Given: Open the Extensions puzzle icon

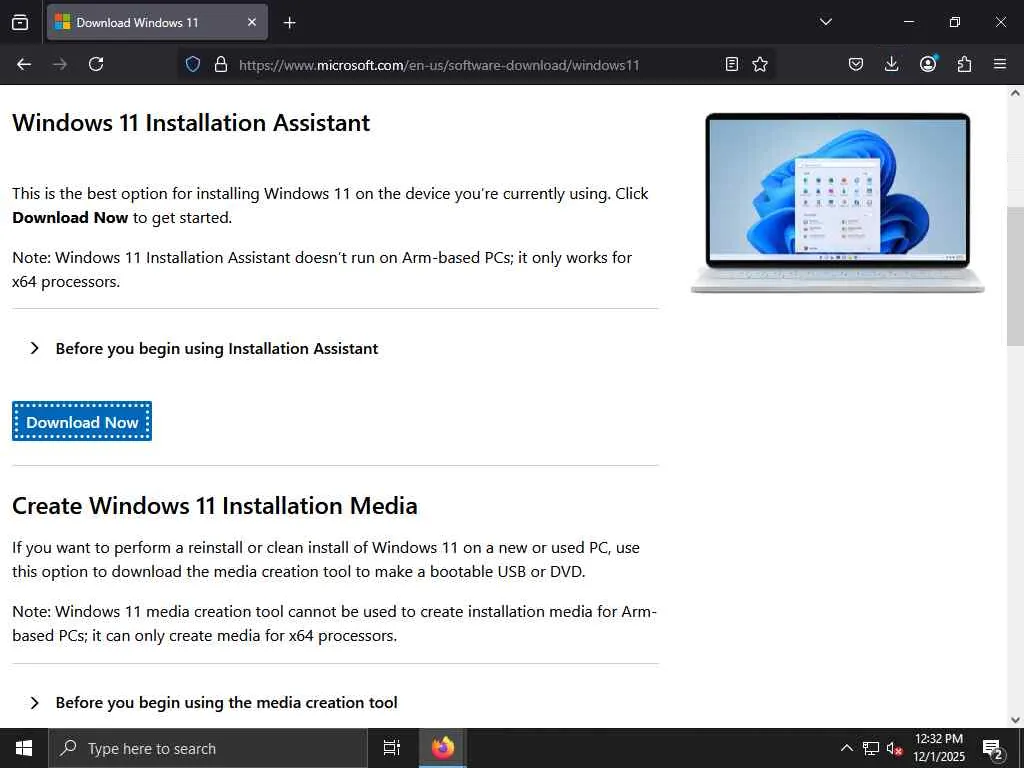Looking at the screenshot, I should click(x=964, y=64).
